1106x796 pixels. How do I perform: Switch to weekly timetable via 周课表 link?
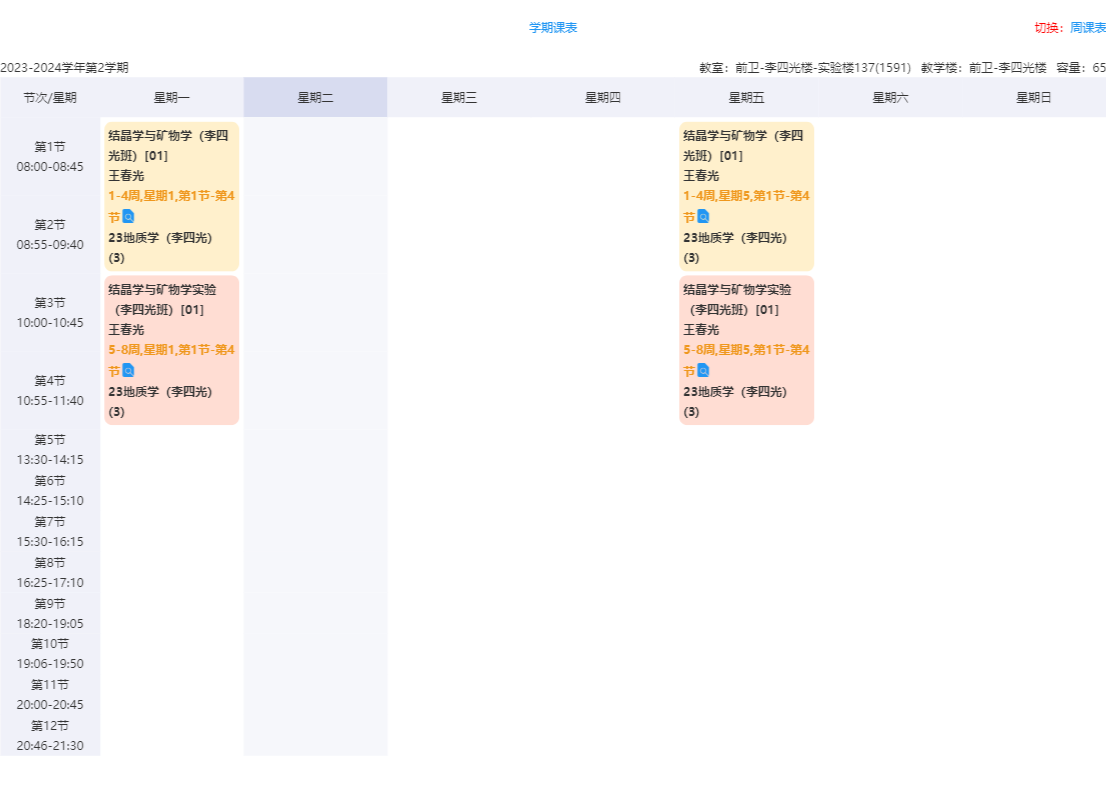1087,28
